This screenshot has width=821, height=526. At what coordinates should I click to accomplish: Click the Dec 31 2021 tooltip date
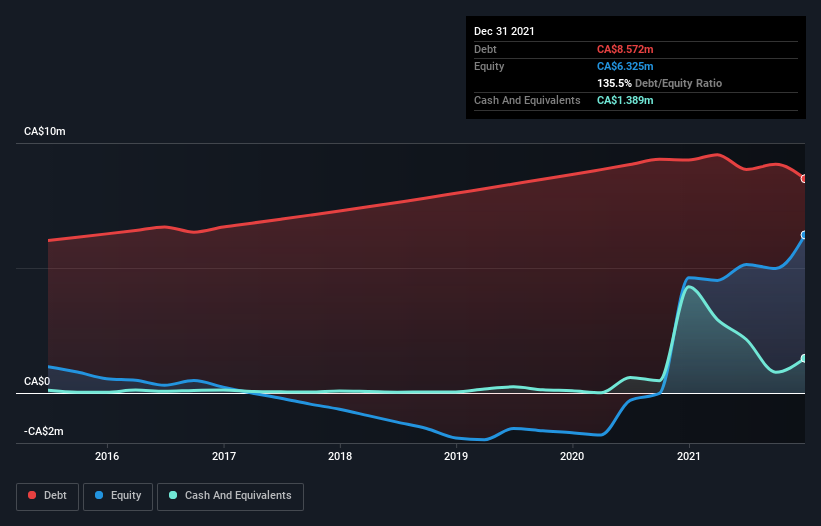(504, 31)
